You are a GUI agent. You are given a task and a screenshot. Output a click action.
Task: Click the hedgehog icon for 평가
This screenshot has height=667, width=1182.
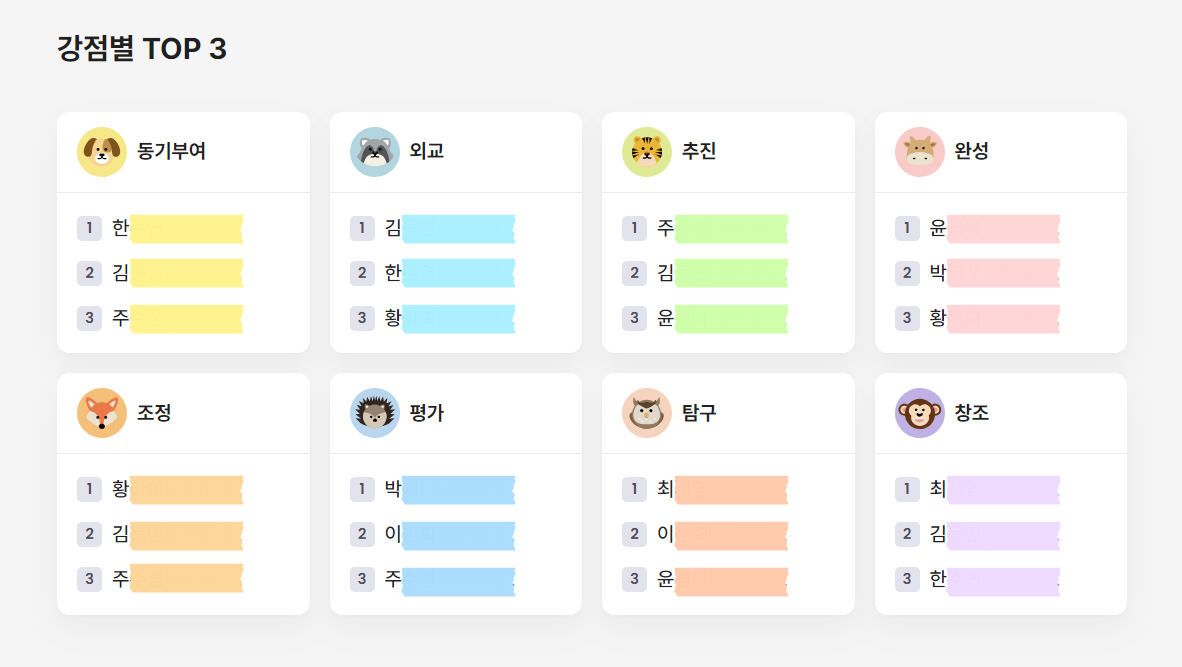pos(375,413)
